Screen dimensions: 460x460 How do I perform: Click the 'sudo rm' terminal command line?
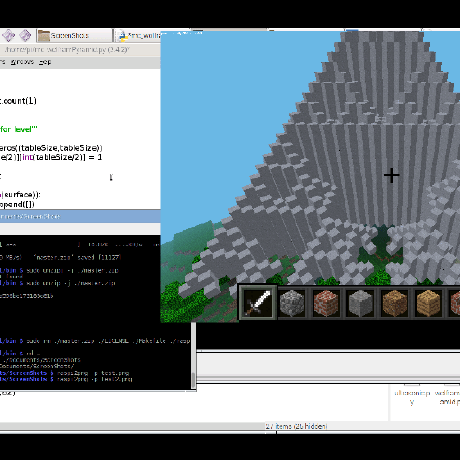point(95,341)
